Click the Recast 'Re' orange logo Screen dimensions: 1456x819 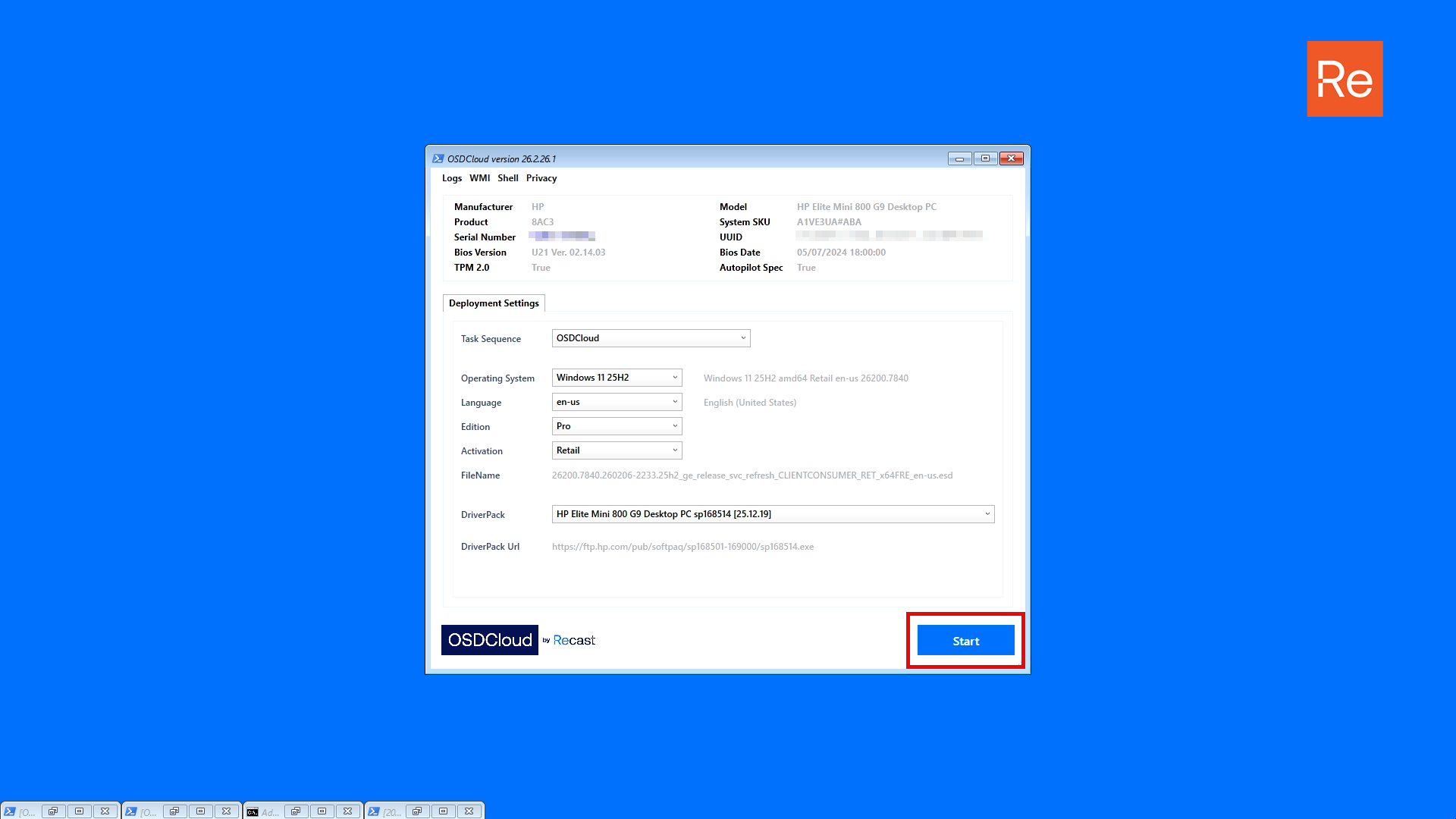point(1345,79)
